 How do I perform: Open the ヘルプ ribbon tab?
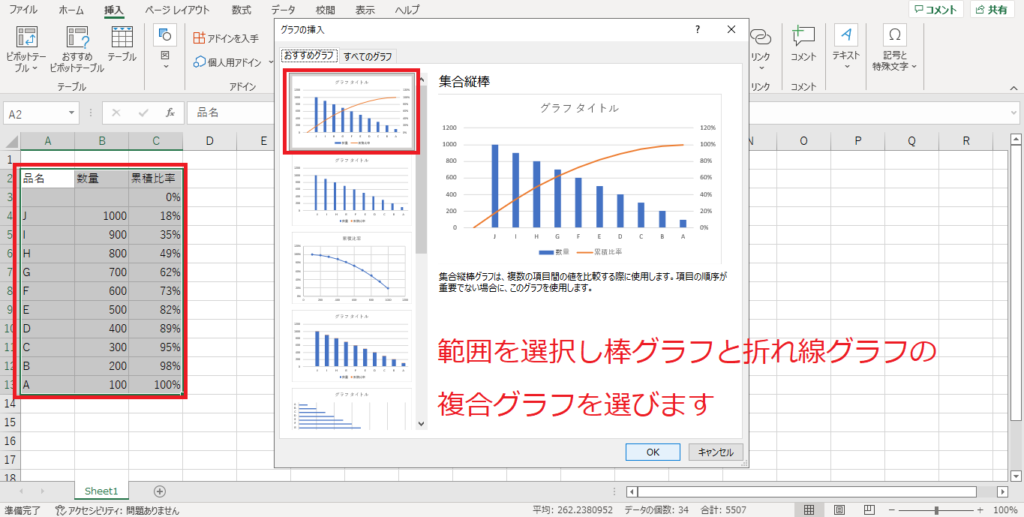(408, 10)
